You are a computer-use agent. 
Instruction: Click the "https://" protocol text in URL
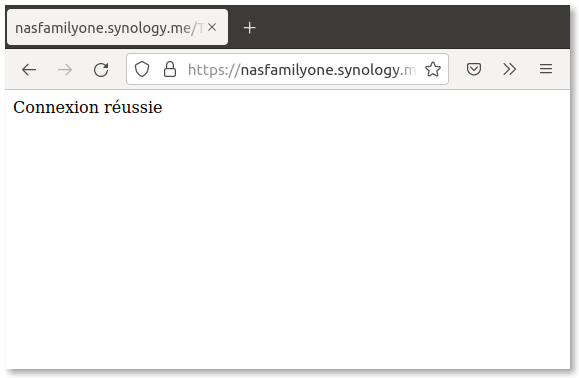coord(214,70)
